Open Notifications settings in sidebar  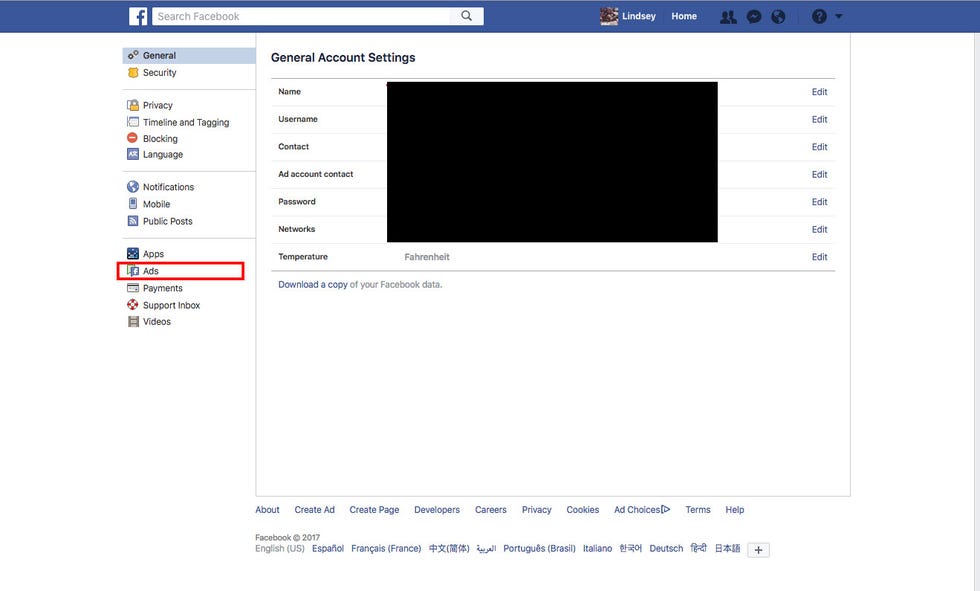click(x=168, y=187)
